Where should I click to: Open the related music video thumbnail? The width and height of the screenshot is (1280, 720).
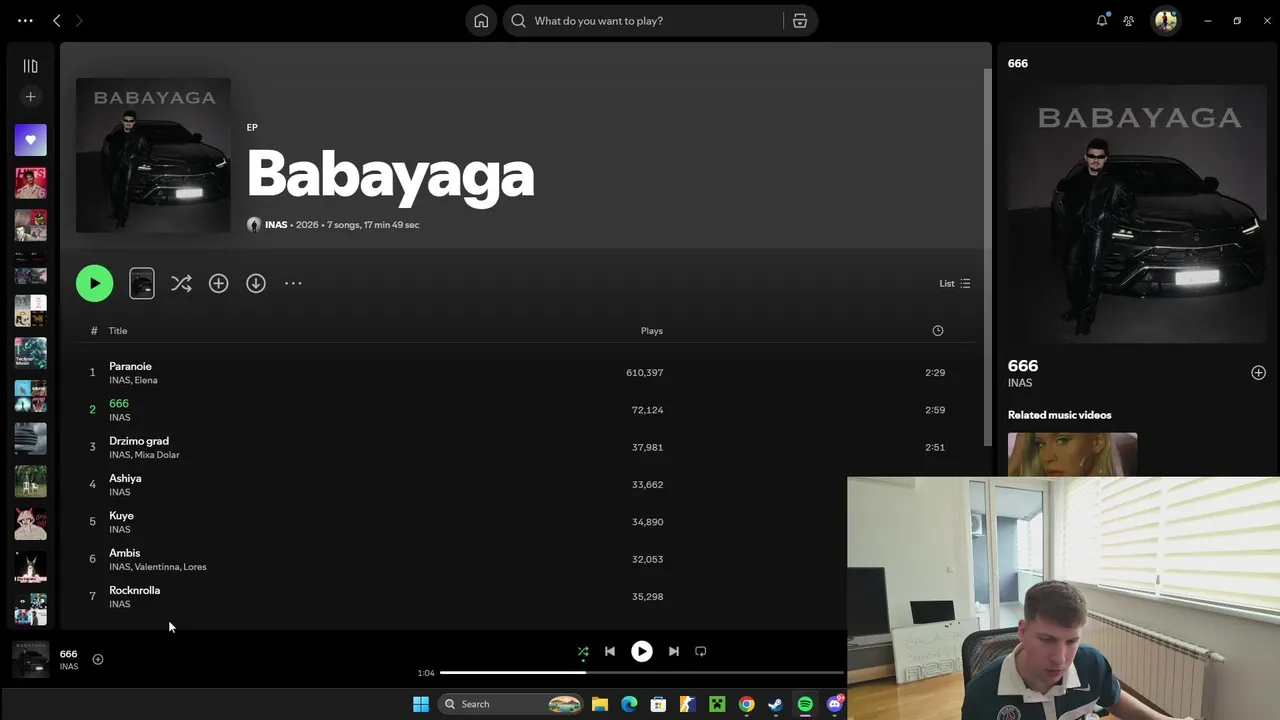tap(1072, 455)
